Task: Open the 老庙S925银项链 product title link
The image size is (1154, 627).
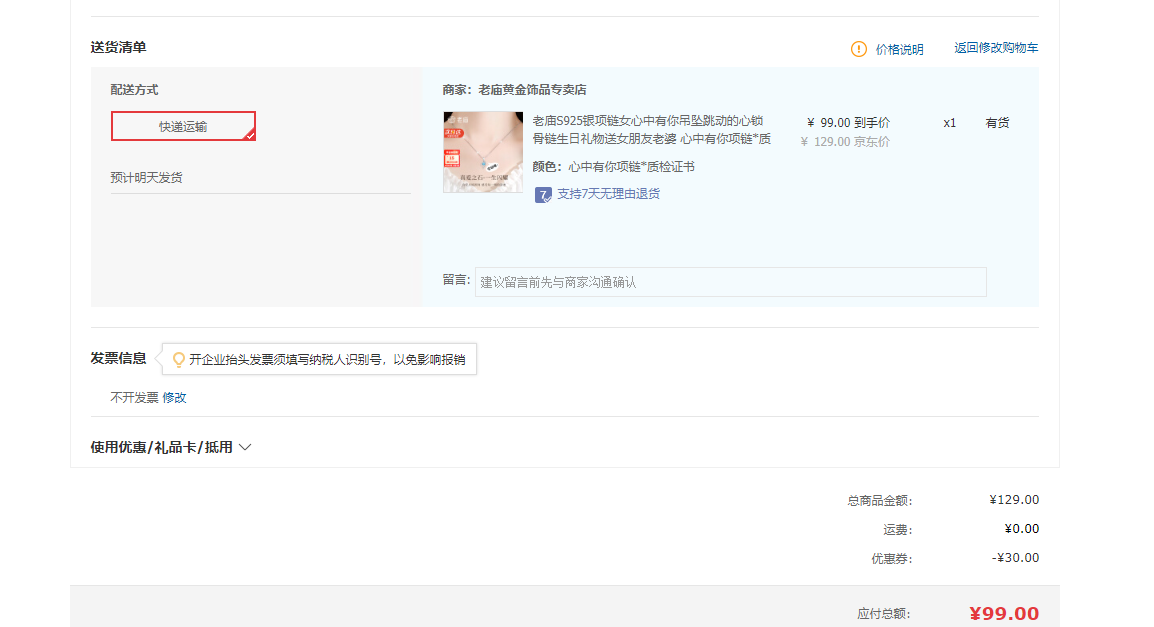Action: [651, 130]
